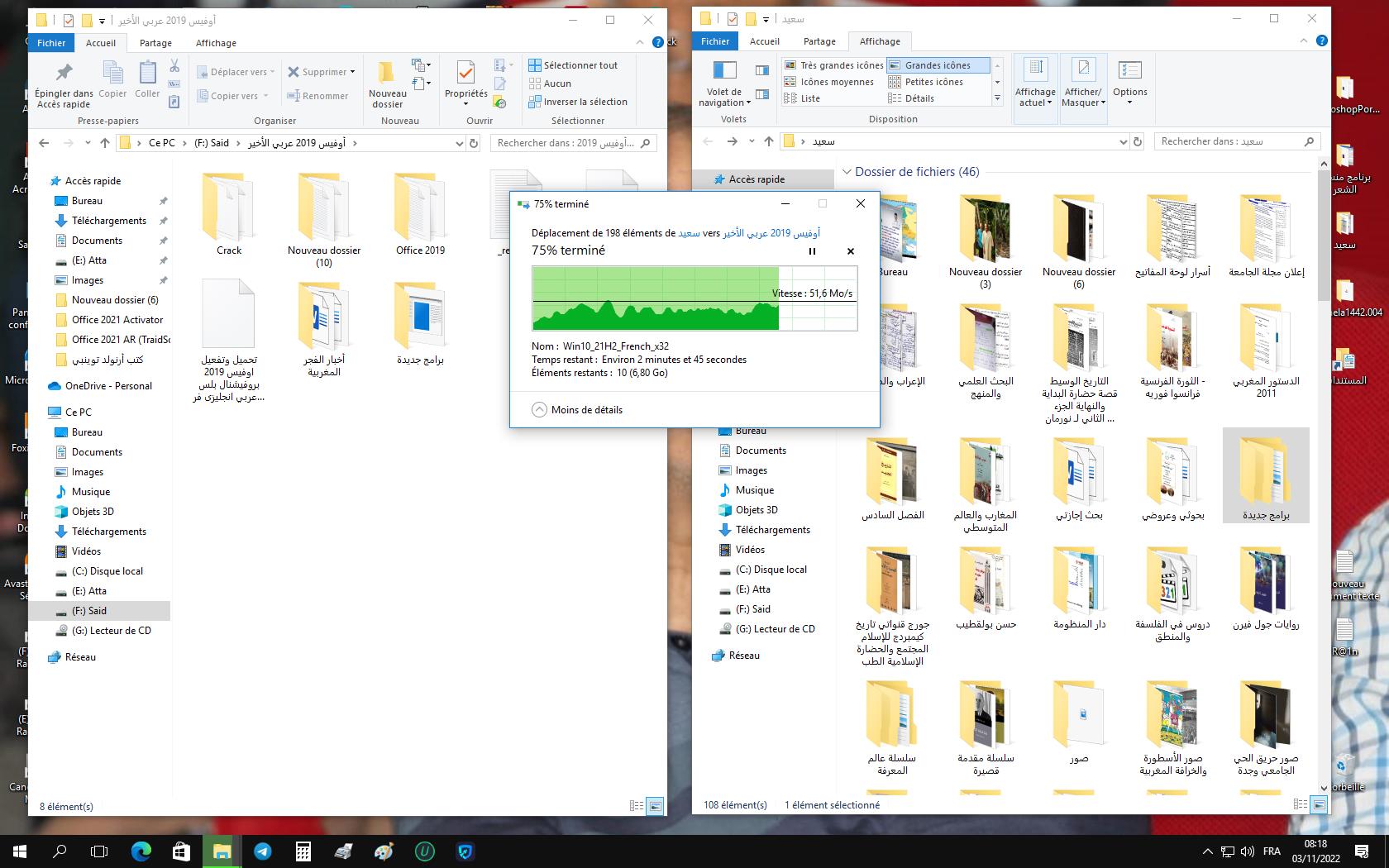The image size is (1389, 868).
Task: Open the Accueil tab in right window
Action: [x=764, y=41]
